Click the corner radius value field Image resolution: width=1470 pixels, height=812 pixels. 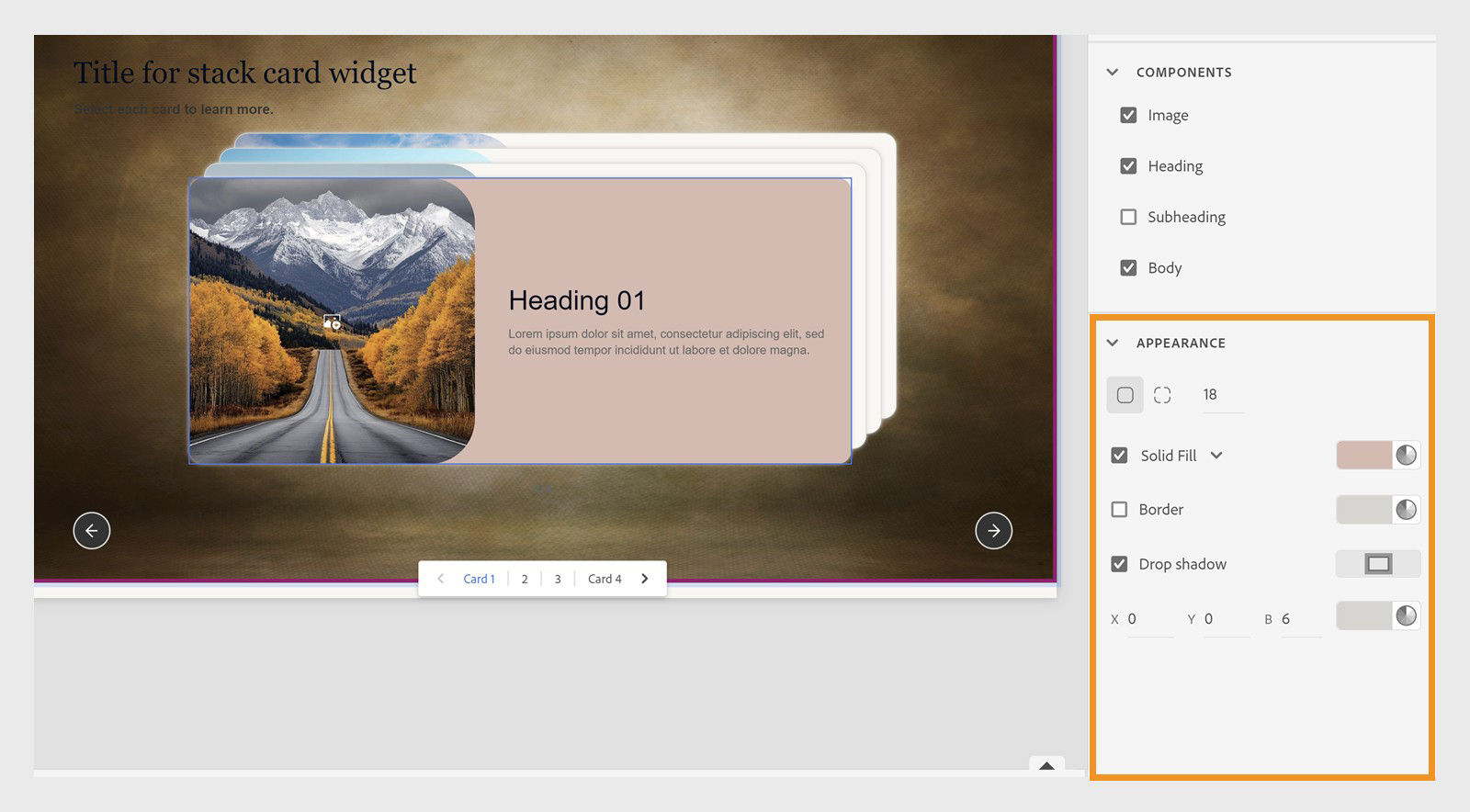pos(1222,395)
